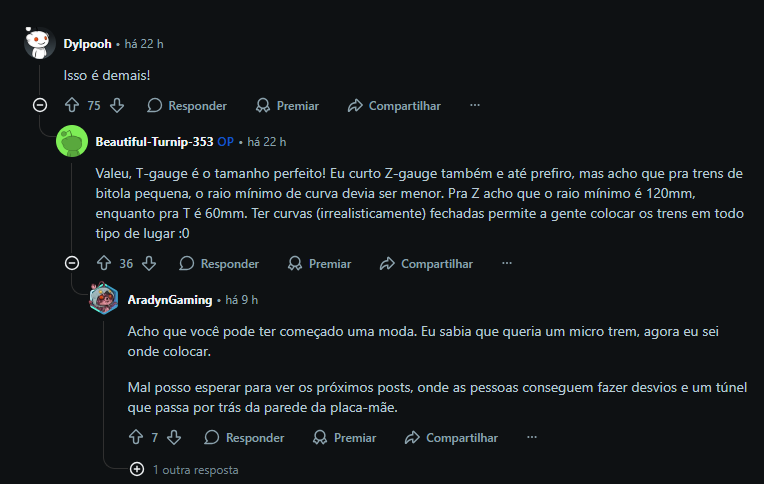This screenshot has width=764, height=484.
Task: Downvote AradynGaming's comment
Action: tap(174, 437)
